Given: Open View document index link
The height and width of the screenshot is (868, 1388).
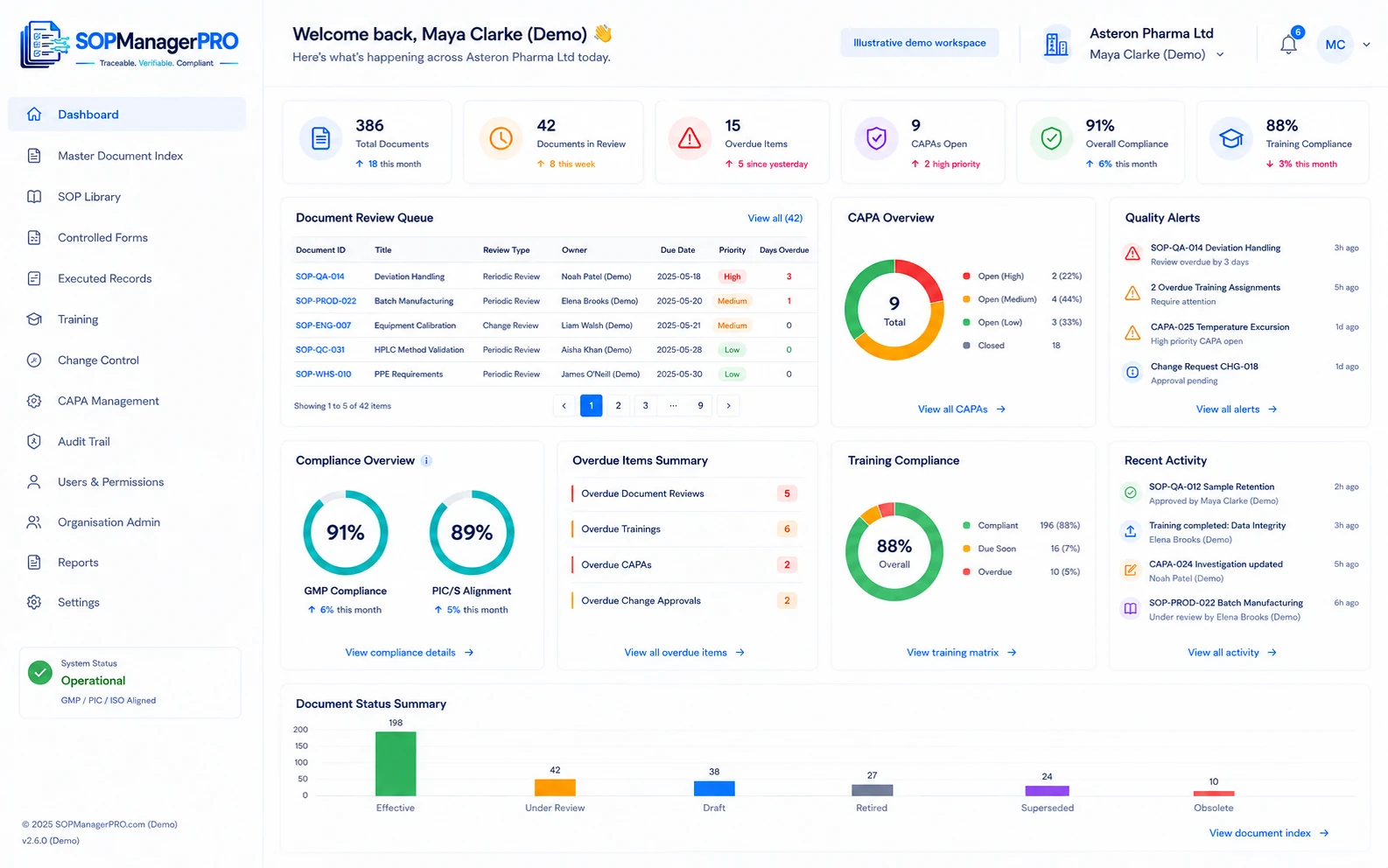Looking at the screenshot, I should click(1269, 833).
